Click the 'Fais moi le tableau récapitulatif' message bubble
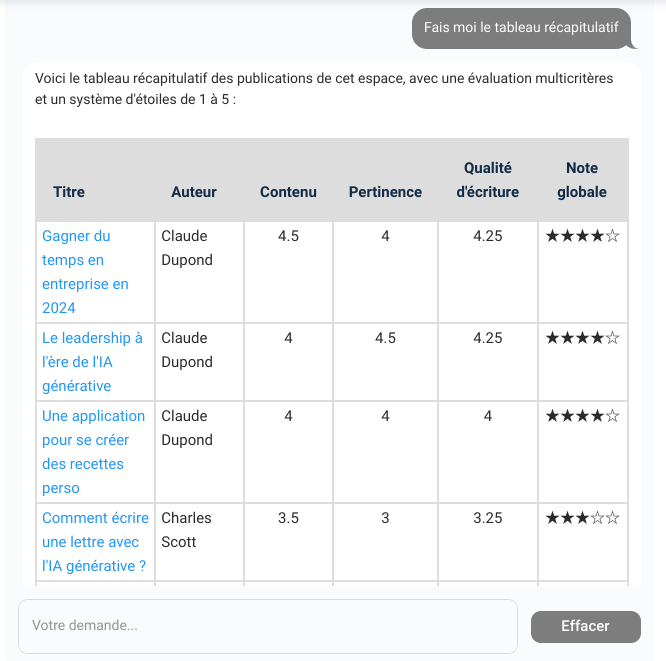 521,28
